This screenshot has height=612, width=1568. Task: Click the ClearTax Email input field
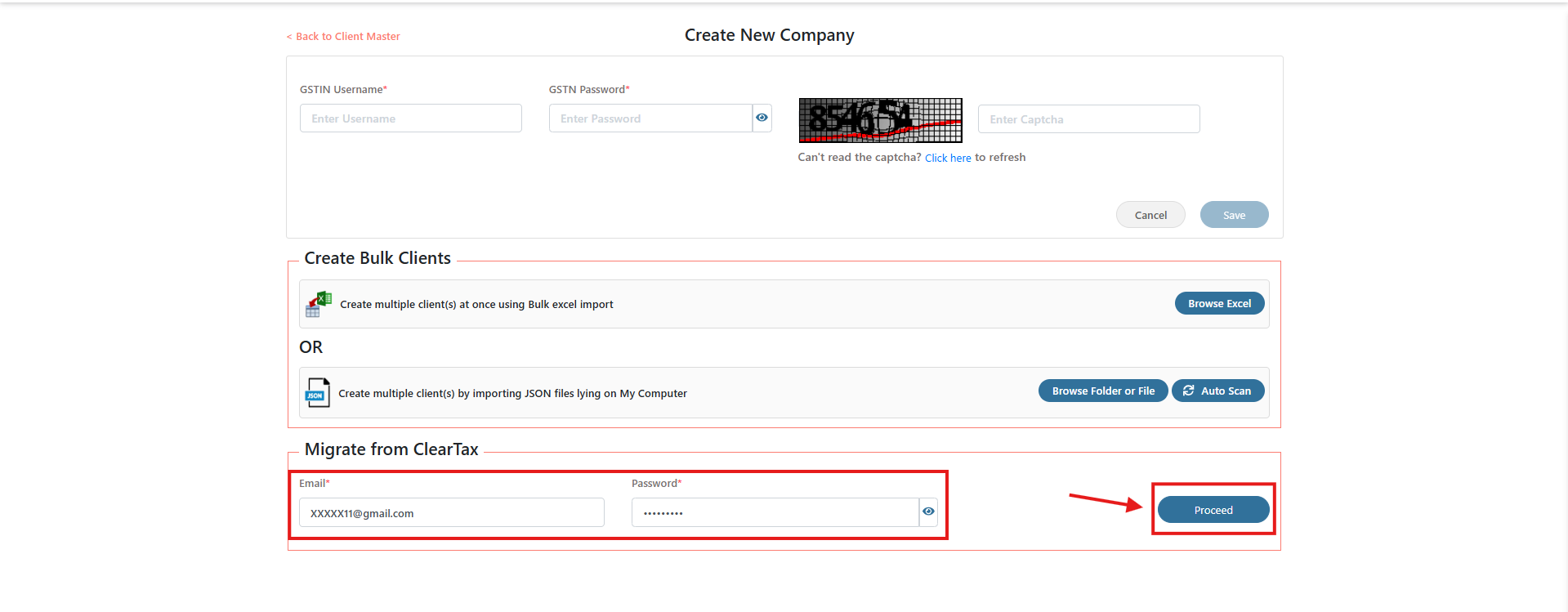coord(451,513)
